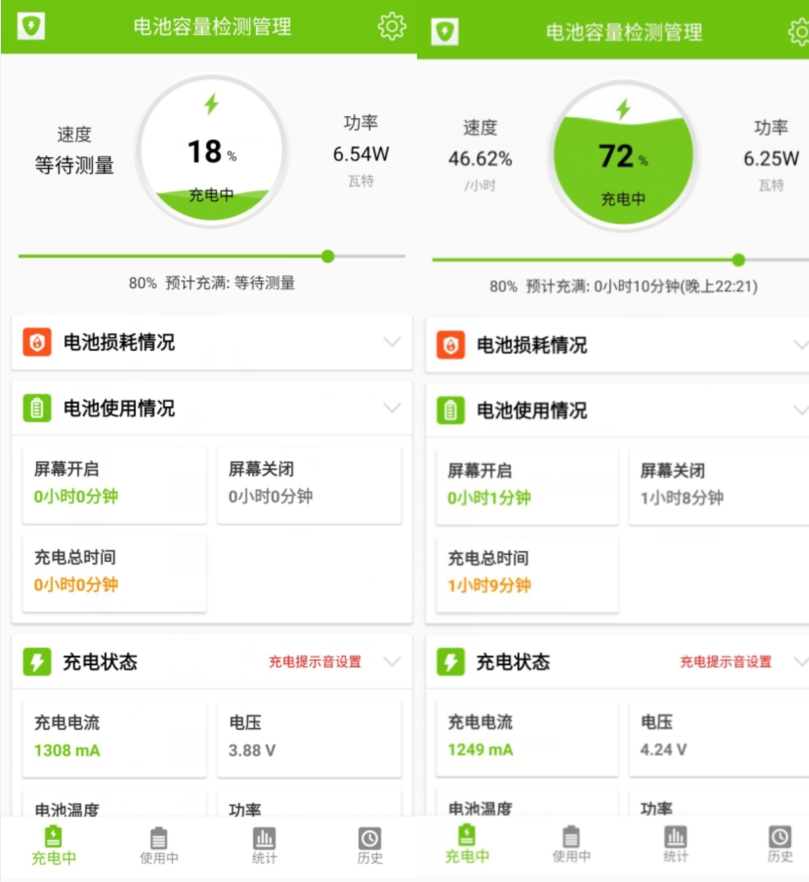
Task: Tap orange 电池损耗情况 icon on the 18% screen
Action: coord(37,342)
